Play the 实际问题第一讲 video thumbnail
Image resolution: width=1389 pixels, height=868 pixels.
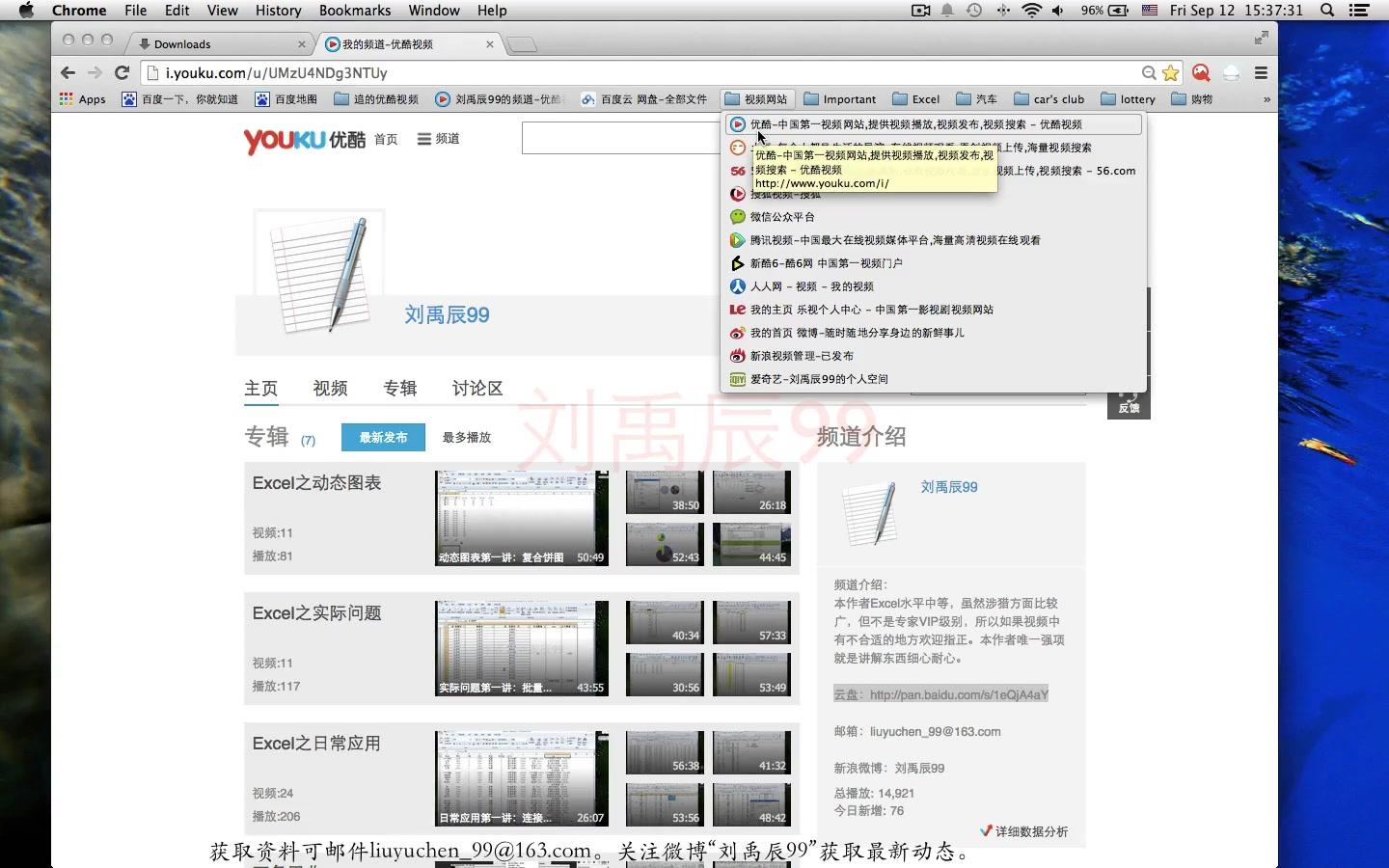coord(522,648)
